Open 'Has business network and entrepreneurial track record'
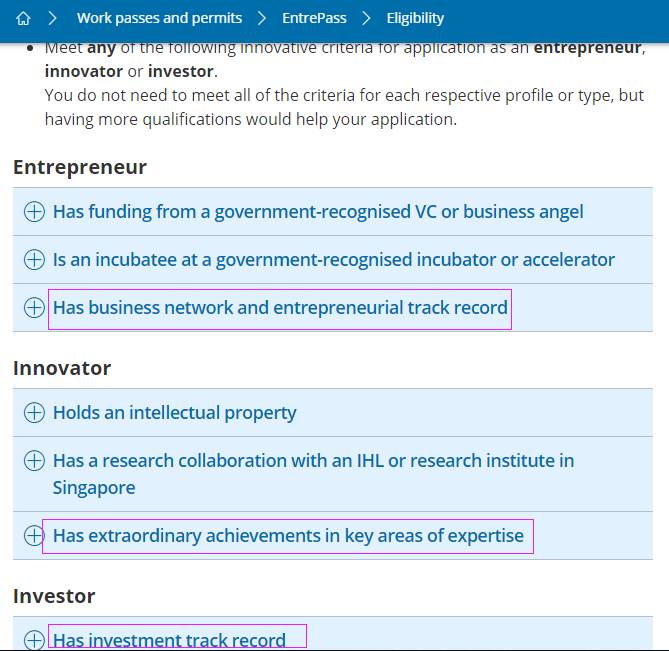 280,308
